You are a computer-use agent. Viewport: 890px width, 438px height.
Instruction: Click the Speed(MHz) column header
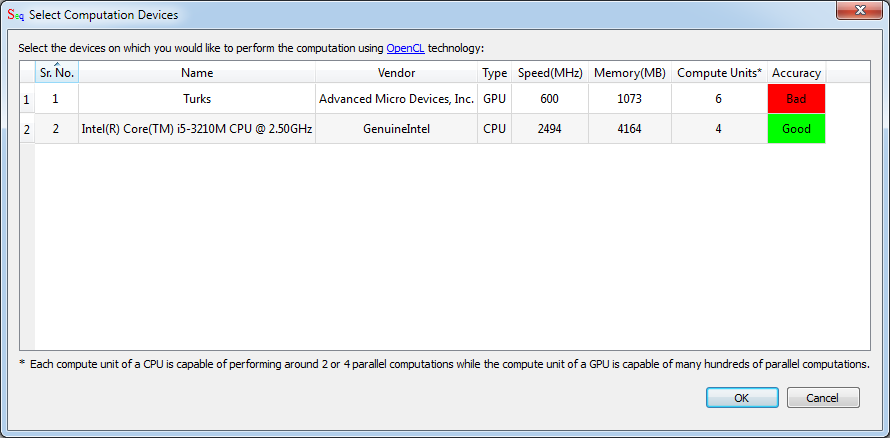[549, 73]
